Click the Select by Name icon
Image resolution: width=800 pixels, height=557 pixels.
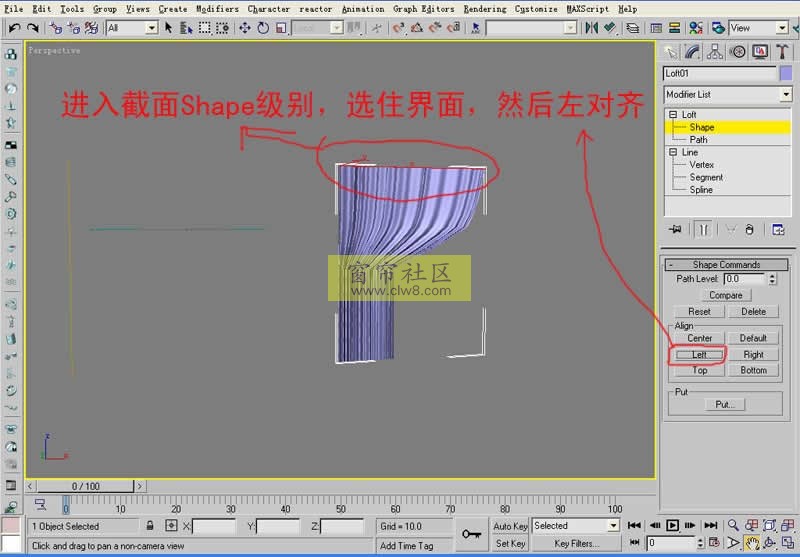click(x=186, y=28)
